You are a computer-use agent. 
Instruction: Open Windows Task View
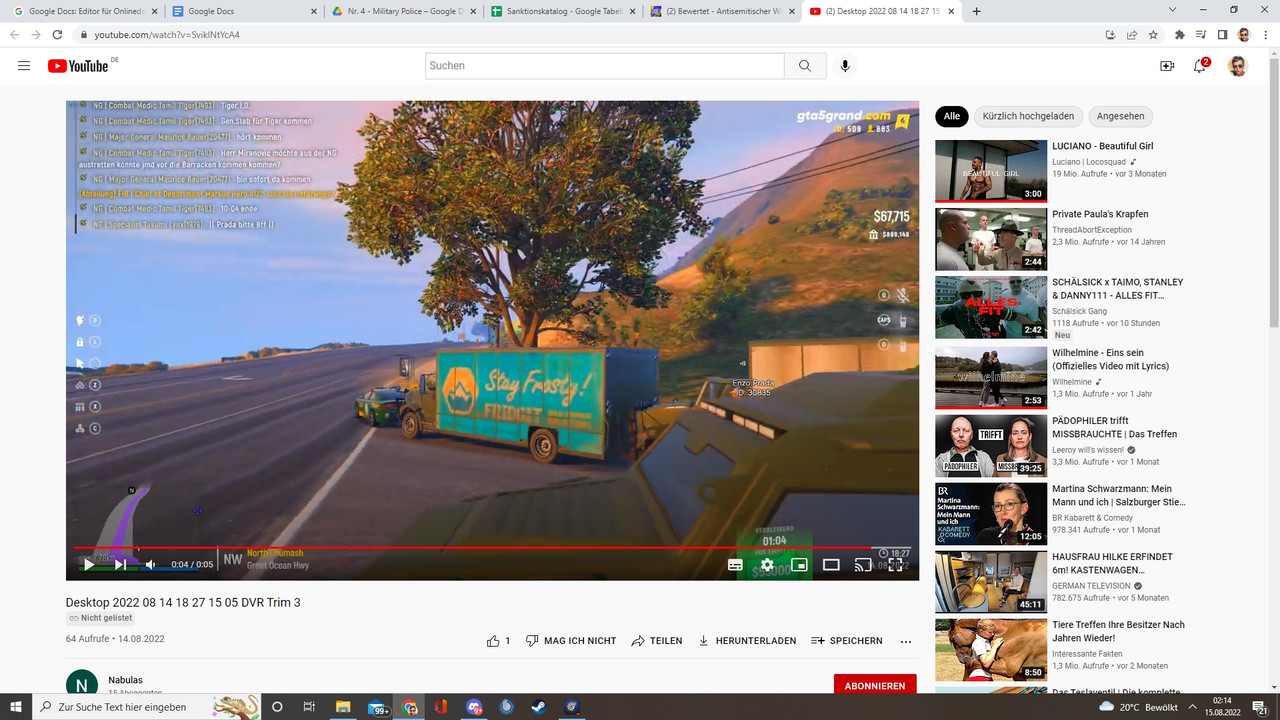click(x=310, y=707)
